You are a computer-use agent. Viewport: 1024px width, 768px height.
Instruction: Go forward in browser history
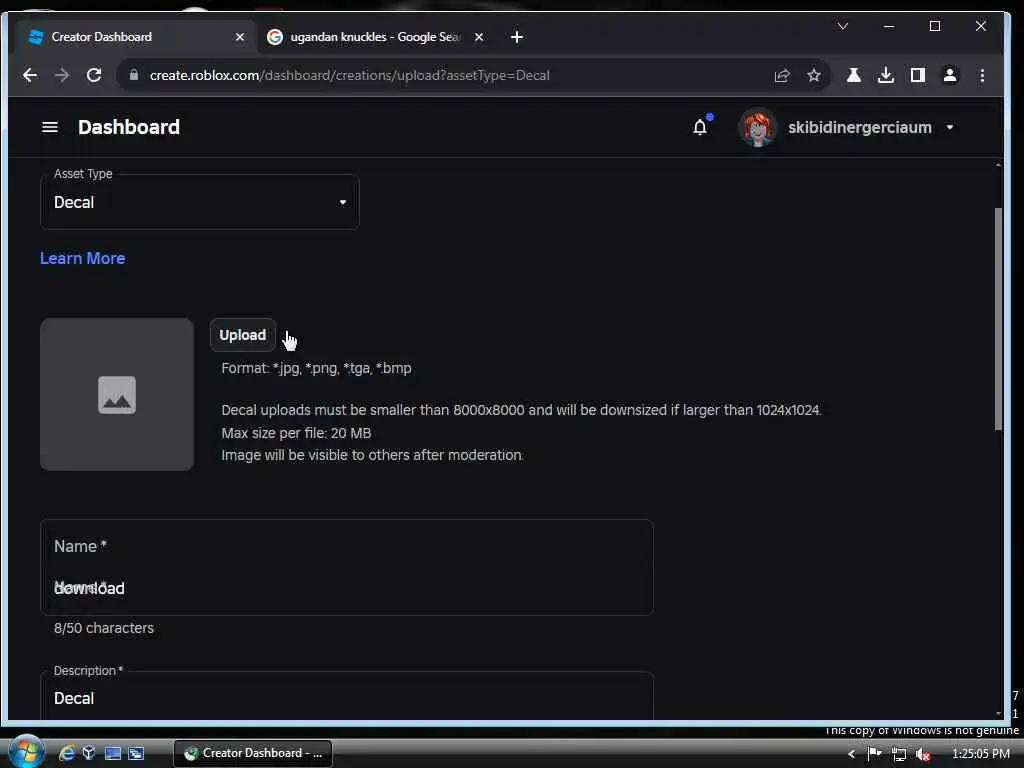point(62,75)
